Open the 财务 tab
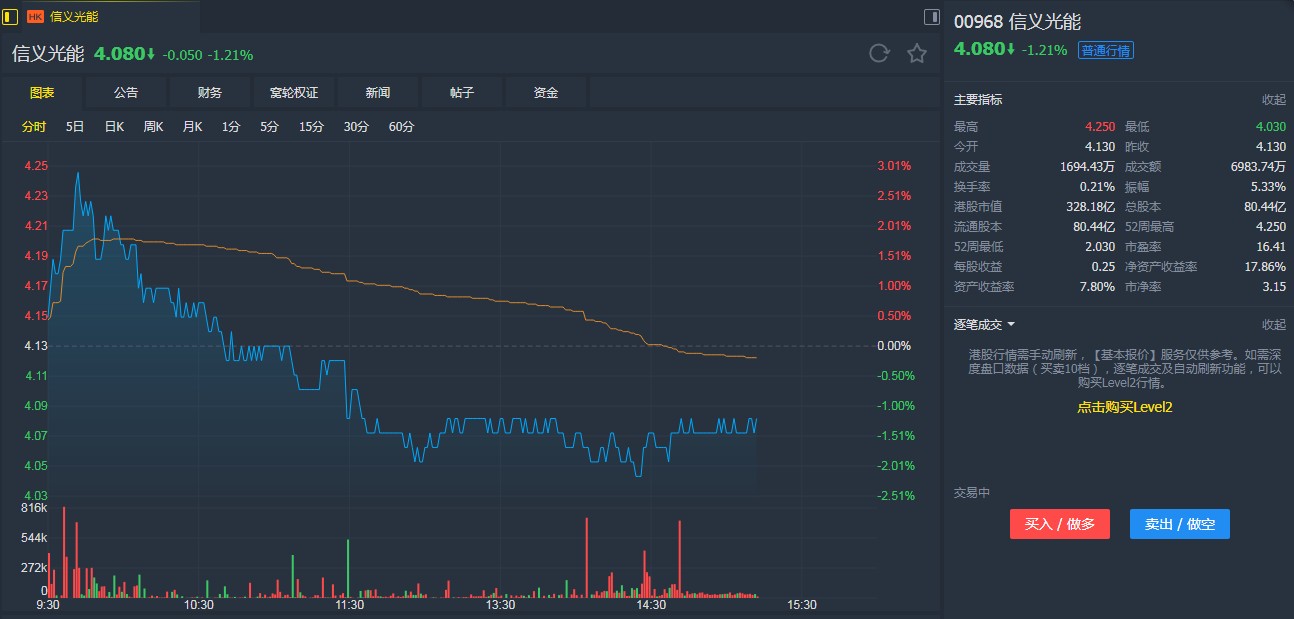The width and height of the screenshot is (1294, 619). coord(209,91)
